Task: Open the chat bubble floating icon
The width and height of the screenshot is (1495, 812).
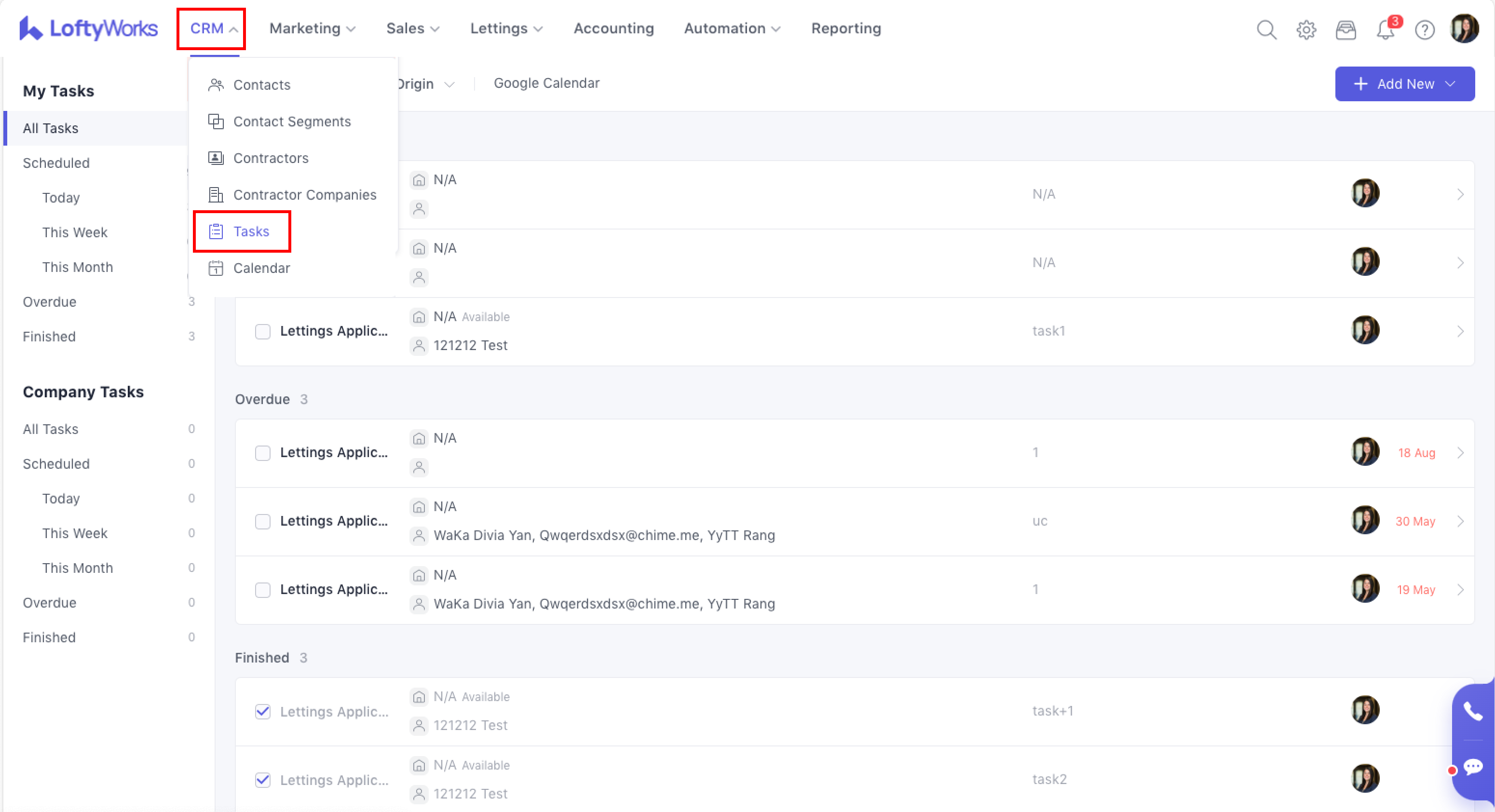Action: [x=1473, y=767]
